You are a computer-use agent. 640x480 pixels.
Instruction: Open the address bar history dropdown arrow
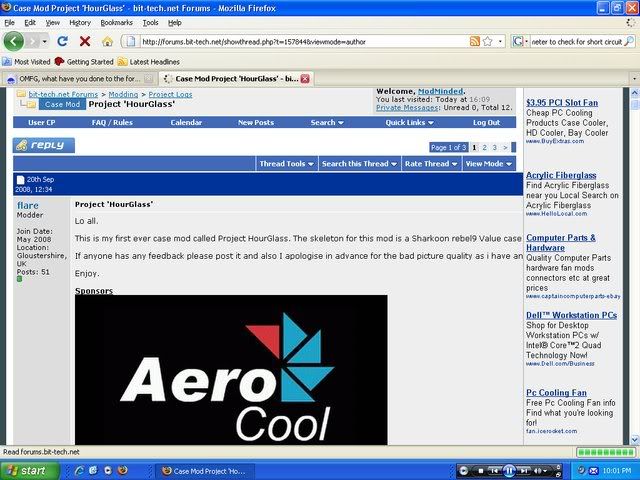coord(500,41)
